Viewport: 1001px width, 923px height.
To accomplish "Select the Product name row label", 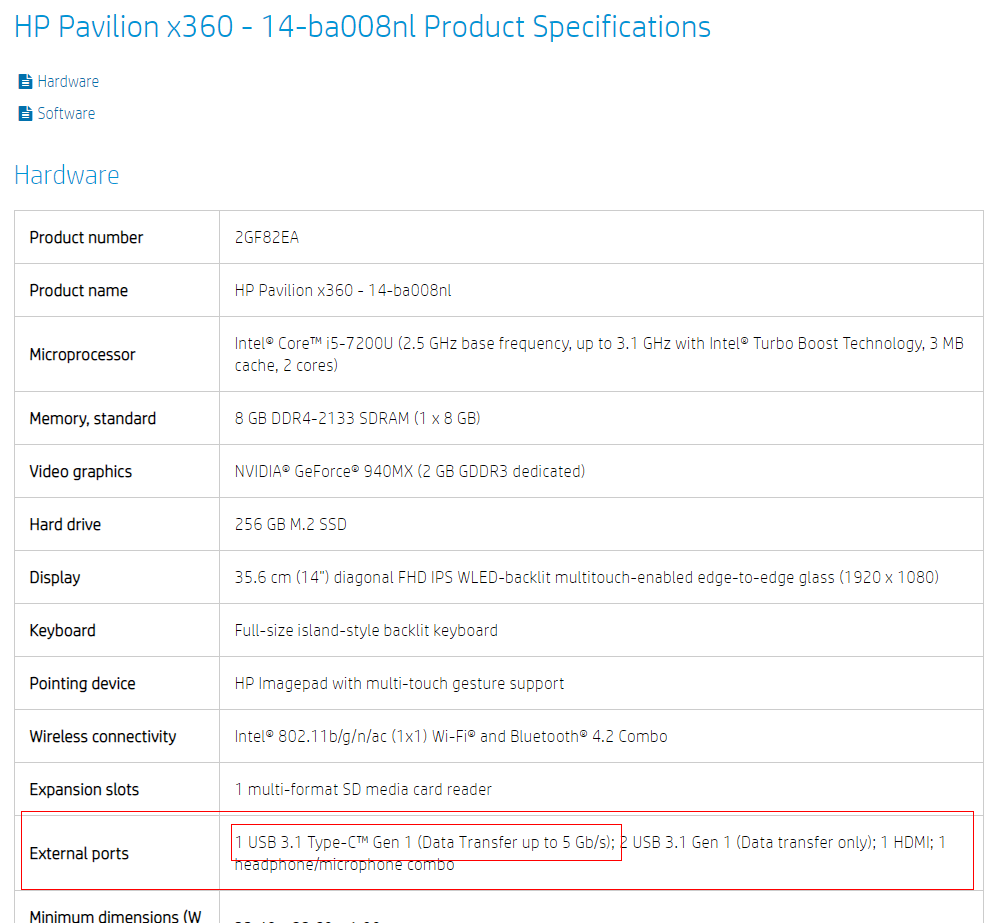I will click(79, 291).
